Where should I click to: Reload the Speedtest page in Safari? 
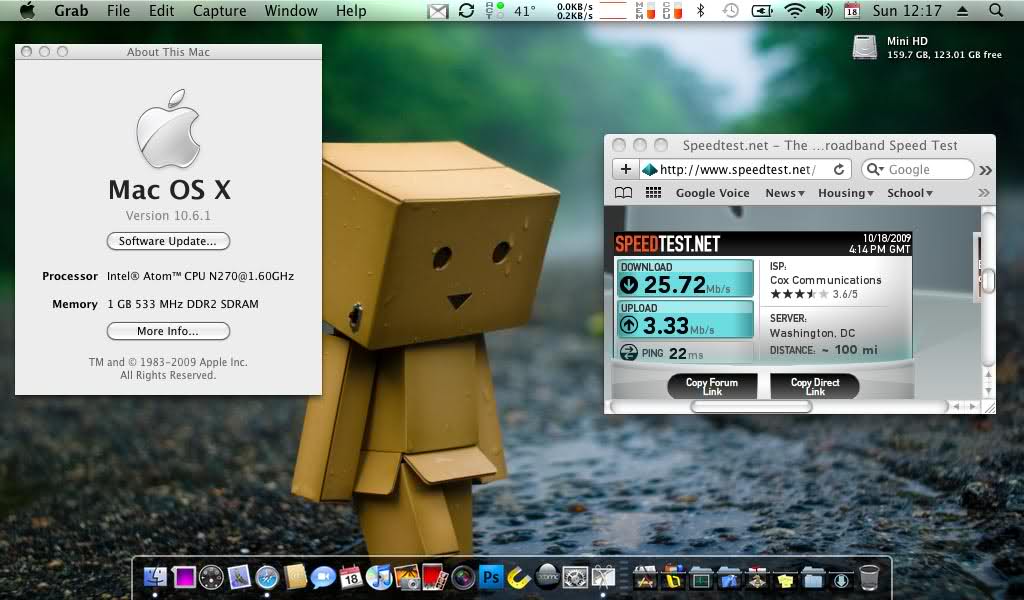(839, 170)
